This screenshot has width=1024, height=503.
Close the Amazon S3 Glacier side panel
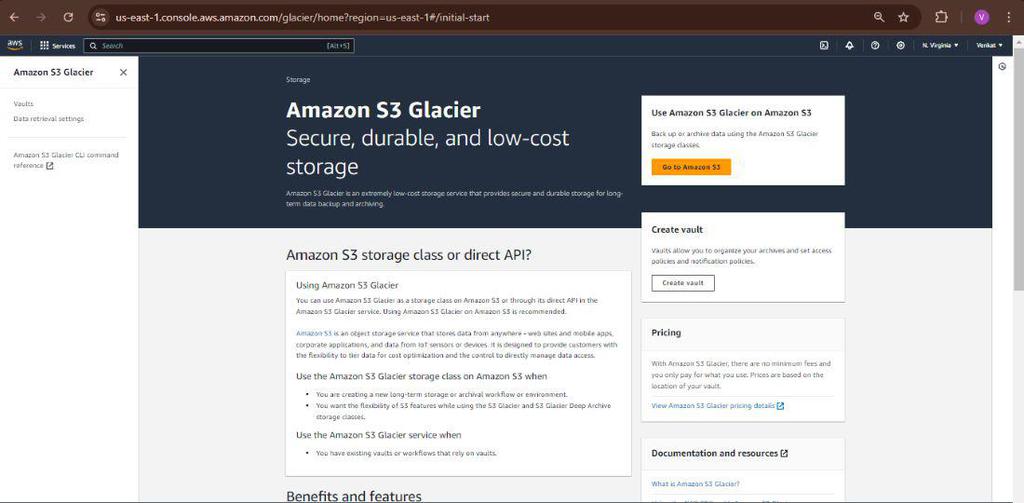pyautogui.click(x=123, y=72)
